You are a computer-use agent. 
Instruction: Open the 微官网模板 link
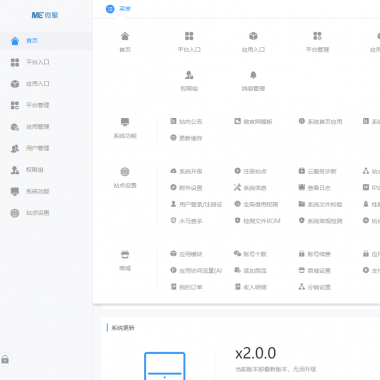pos(253,121)
